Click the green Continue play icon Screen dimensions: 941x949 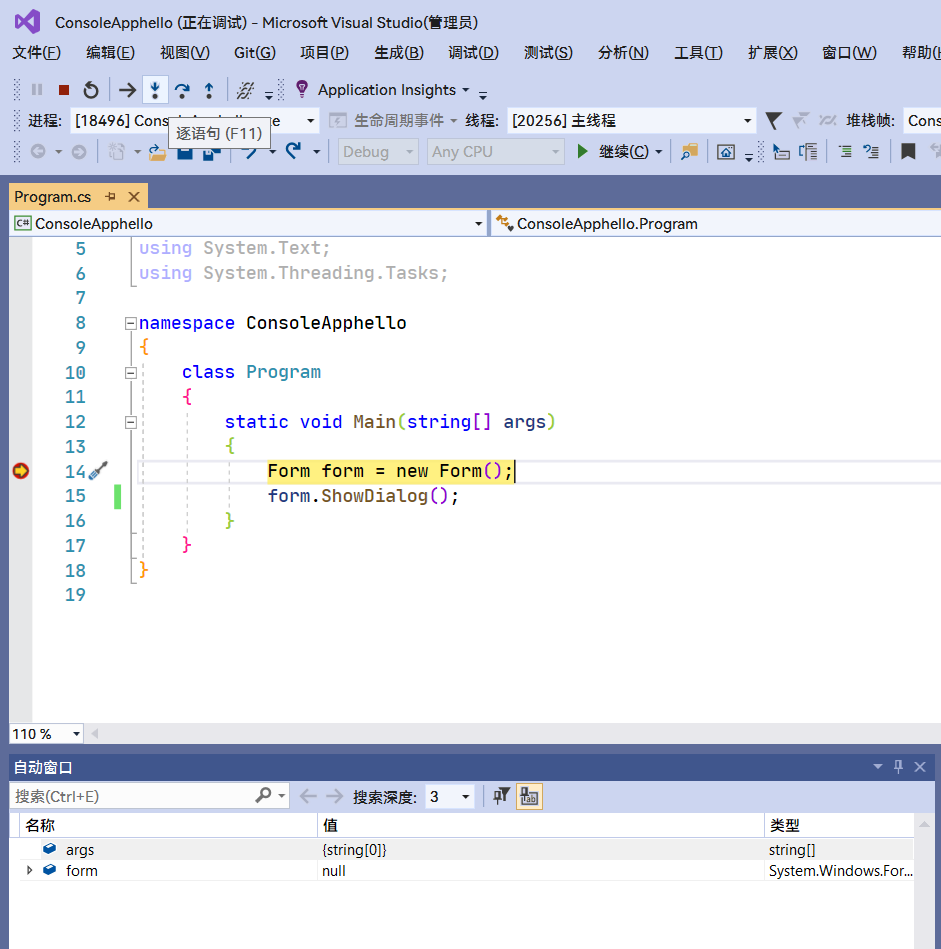pyautogui.click(x=582, y=151)
